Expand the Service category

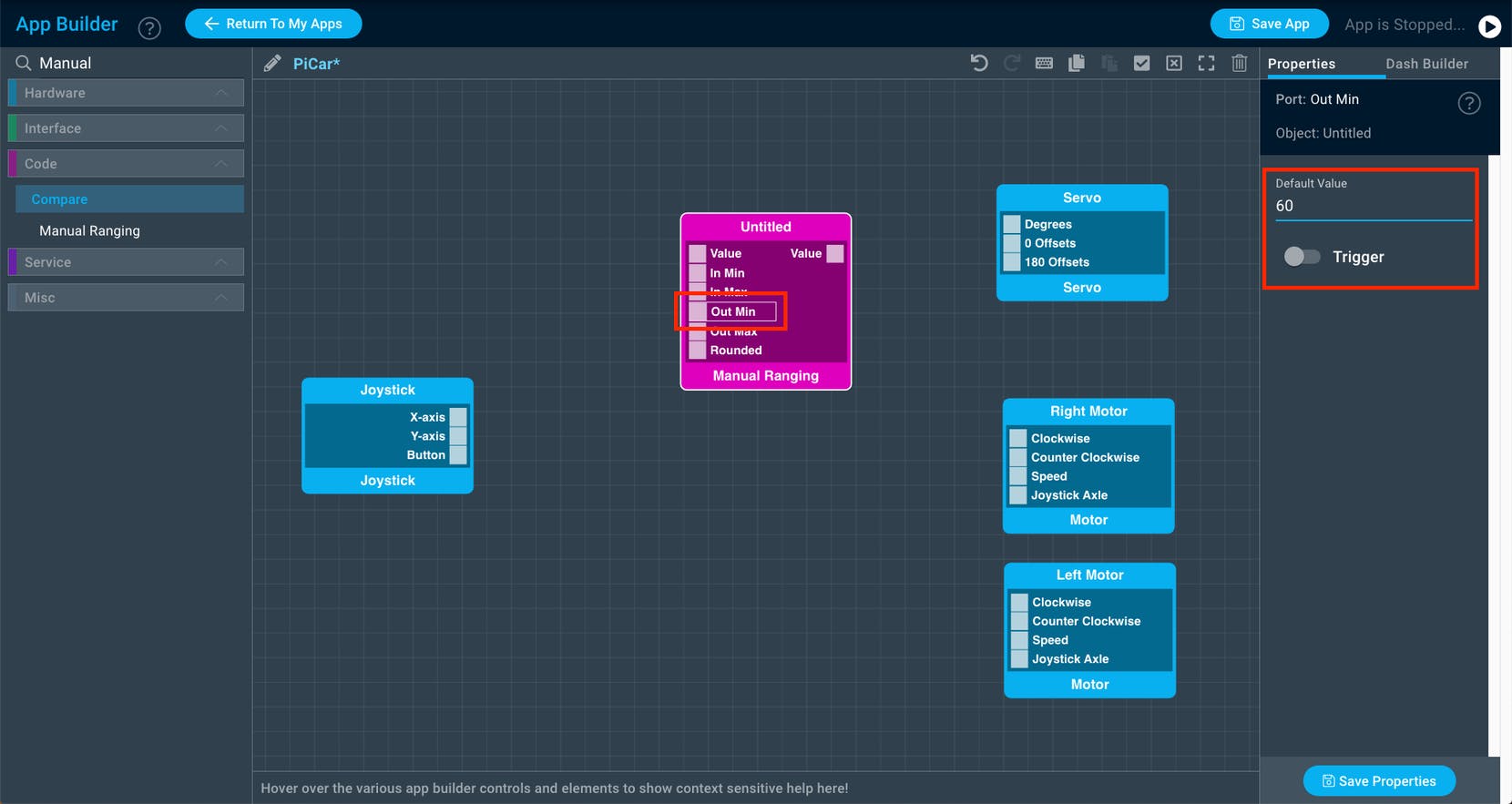tap(126, 262)
